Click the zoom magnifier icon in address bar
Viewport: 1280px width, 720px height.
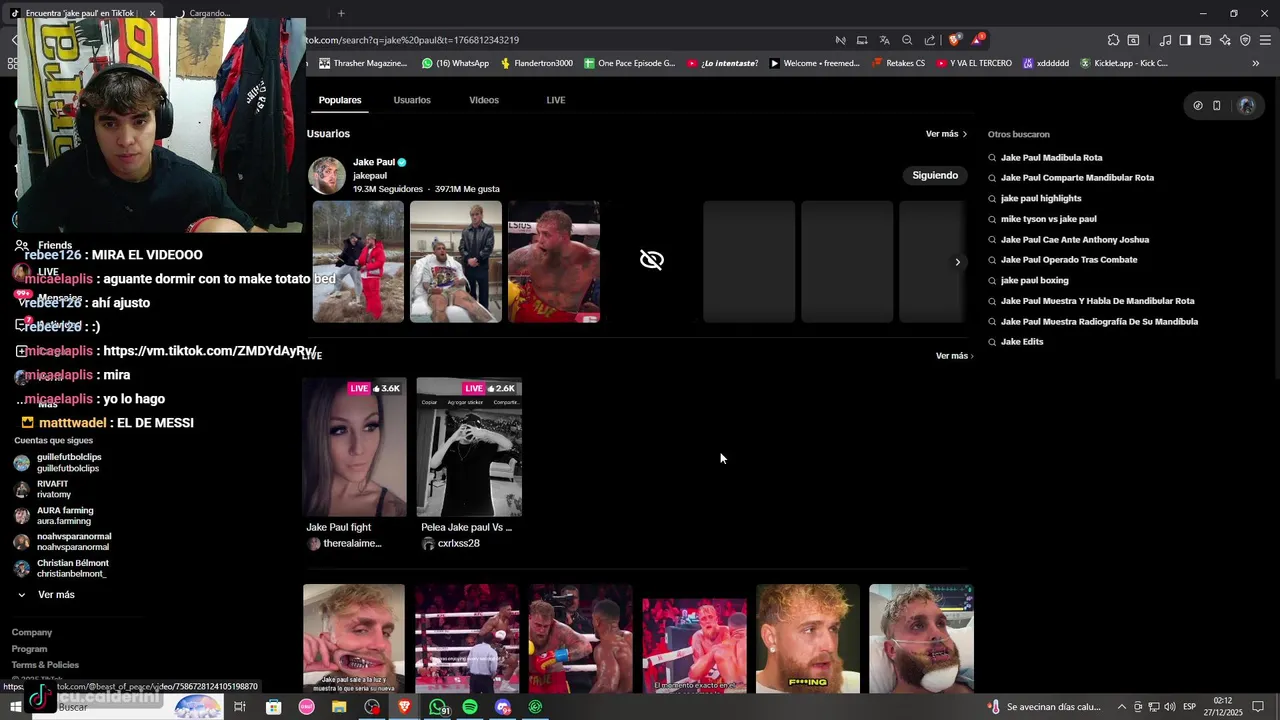[907, 40]
